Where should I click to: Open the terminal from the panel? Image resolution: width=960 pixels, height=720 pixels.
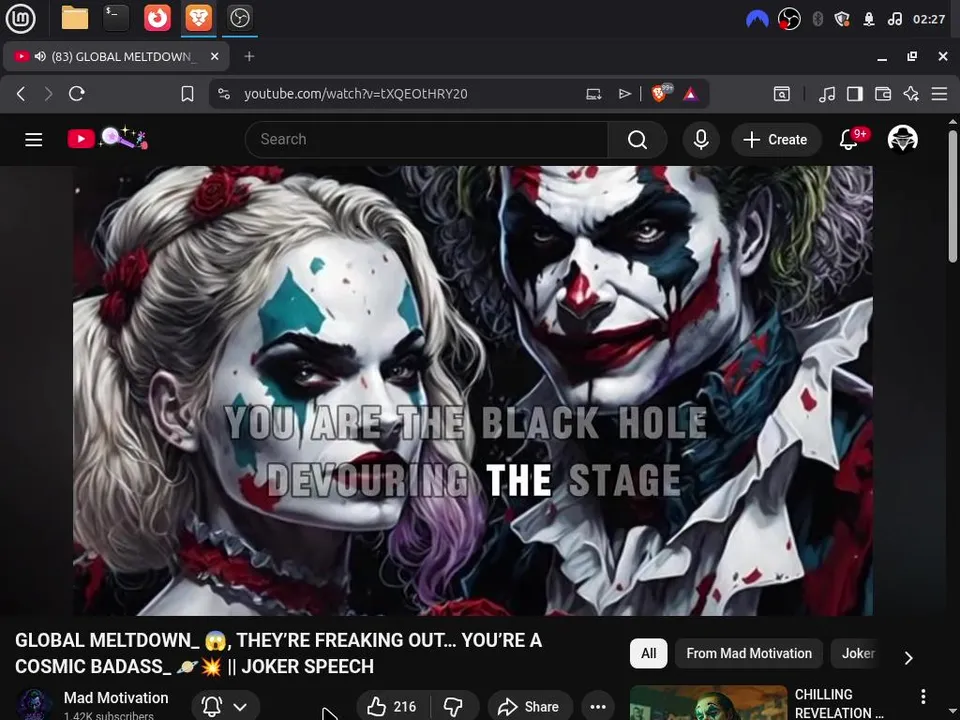pyautogui.click(x=116, y=18)
